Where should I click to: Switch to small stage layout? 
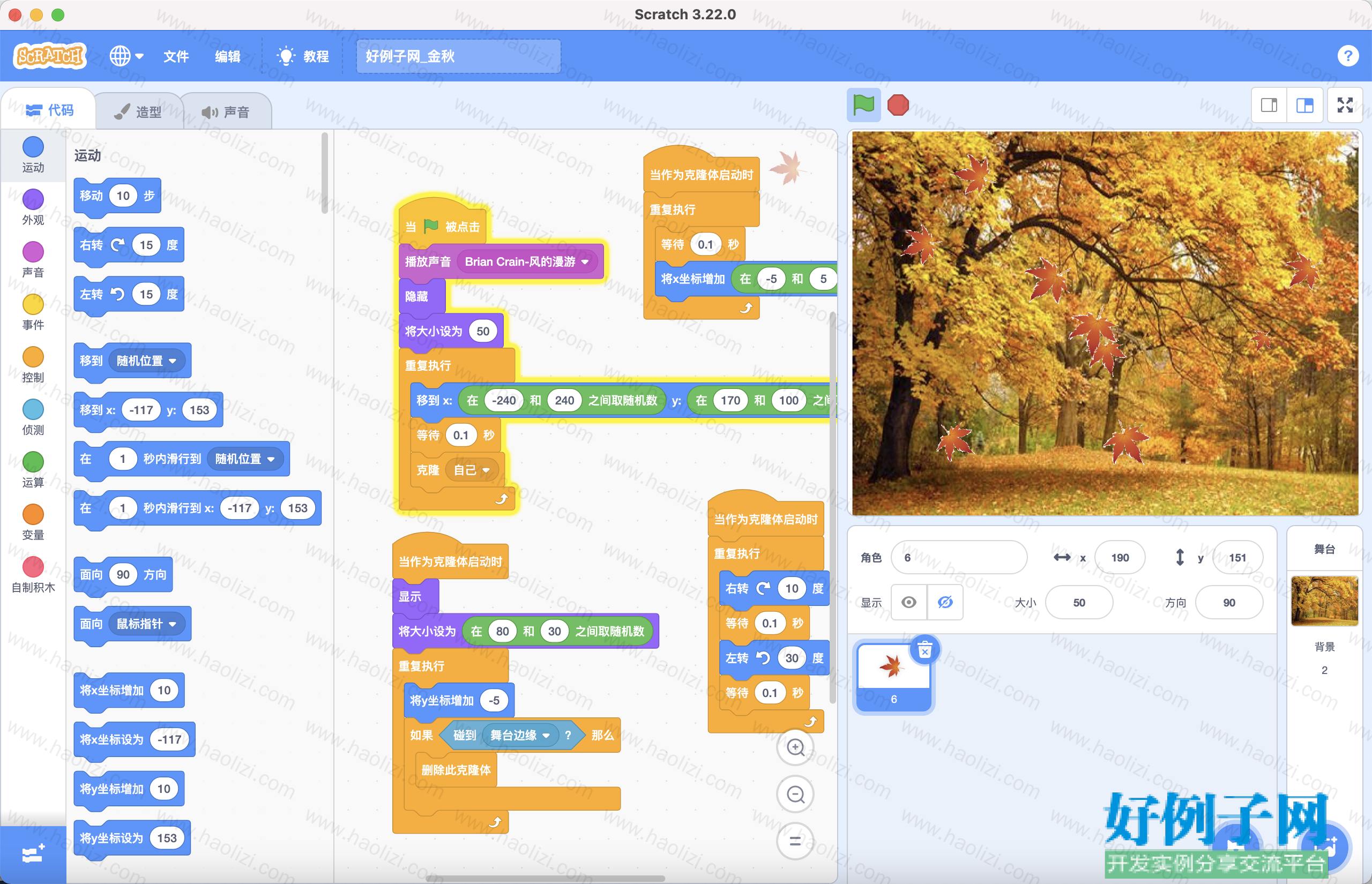click(x=1269, y=105)
